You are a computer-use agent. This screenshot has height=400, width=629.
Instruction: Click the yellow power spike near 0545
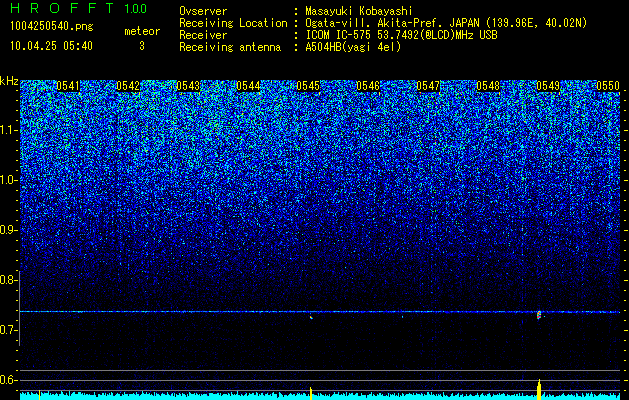tap(311, 393)
